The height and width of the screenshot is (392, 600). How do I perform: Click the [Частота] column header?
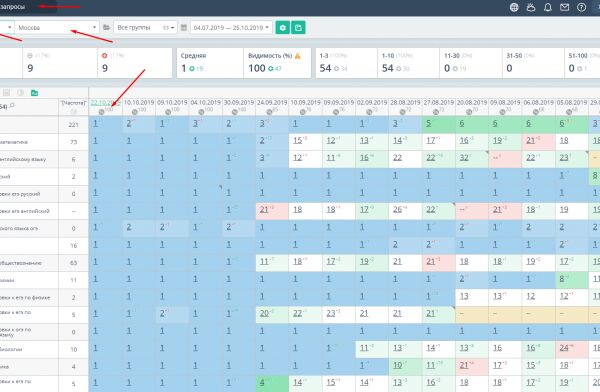pyautogui.click(x=73, y=103)
